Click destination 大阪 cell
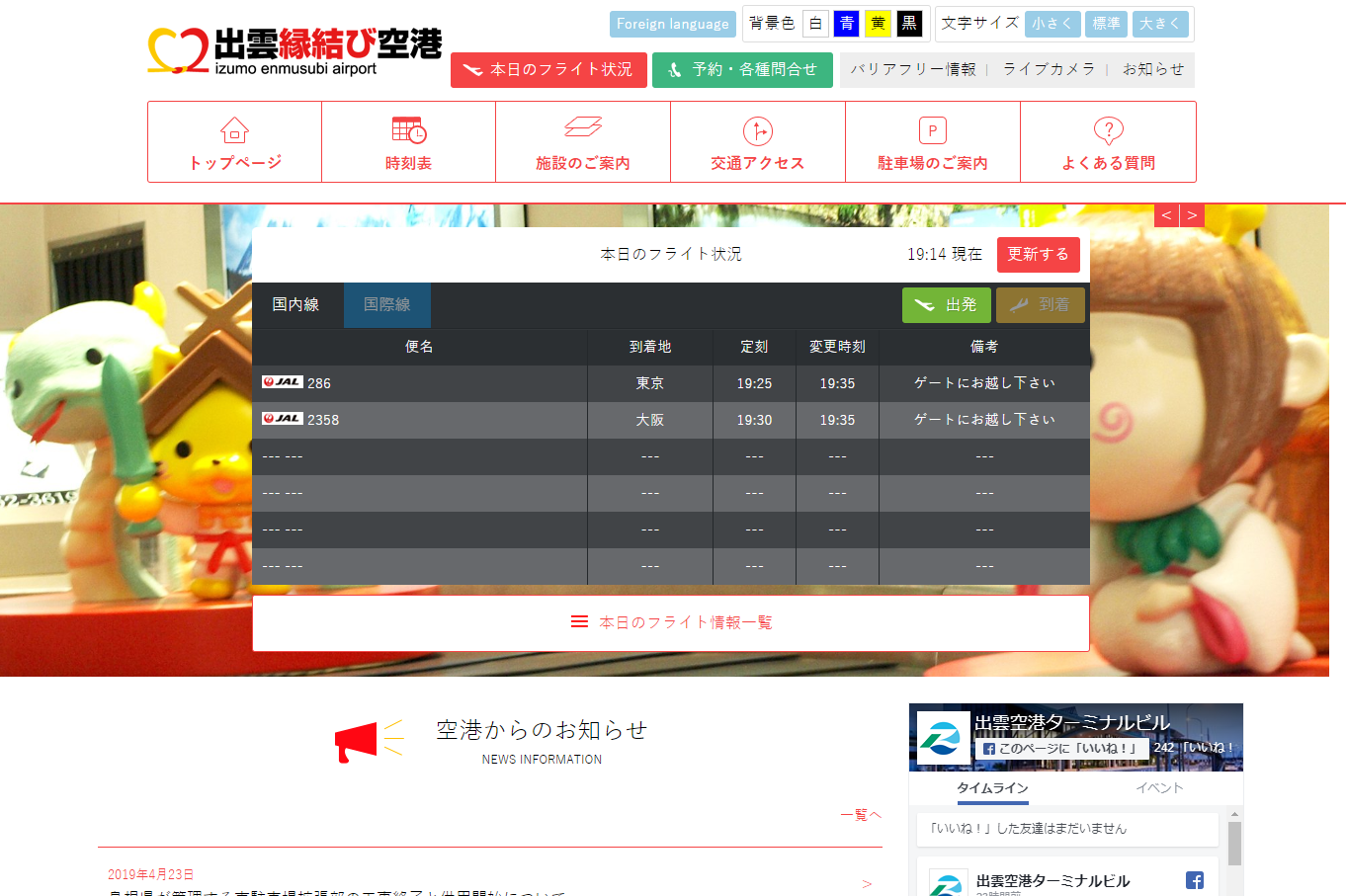 (x=650, y=420)
